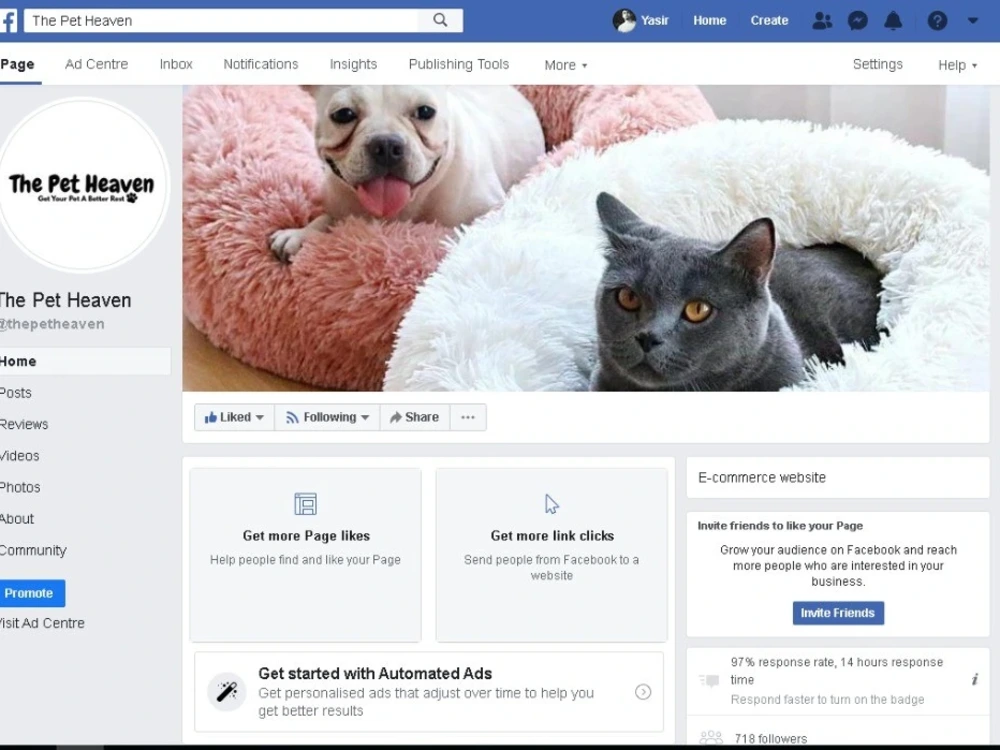
Task: Switch to the Page tab
Action: (18, 64)
